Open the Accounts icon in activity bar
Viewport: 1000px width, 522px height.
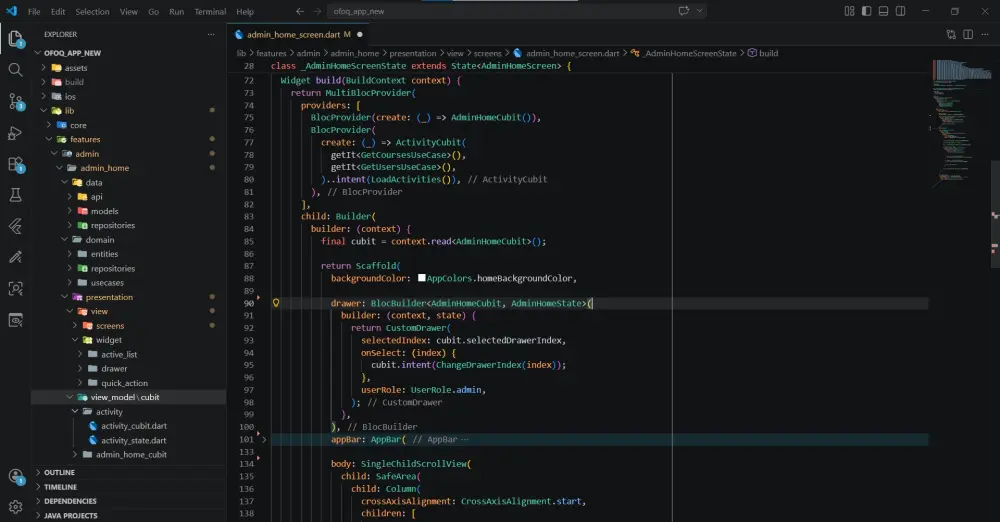coord(15,476)
